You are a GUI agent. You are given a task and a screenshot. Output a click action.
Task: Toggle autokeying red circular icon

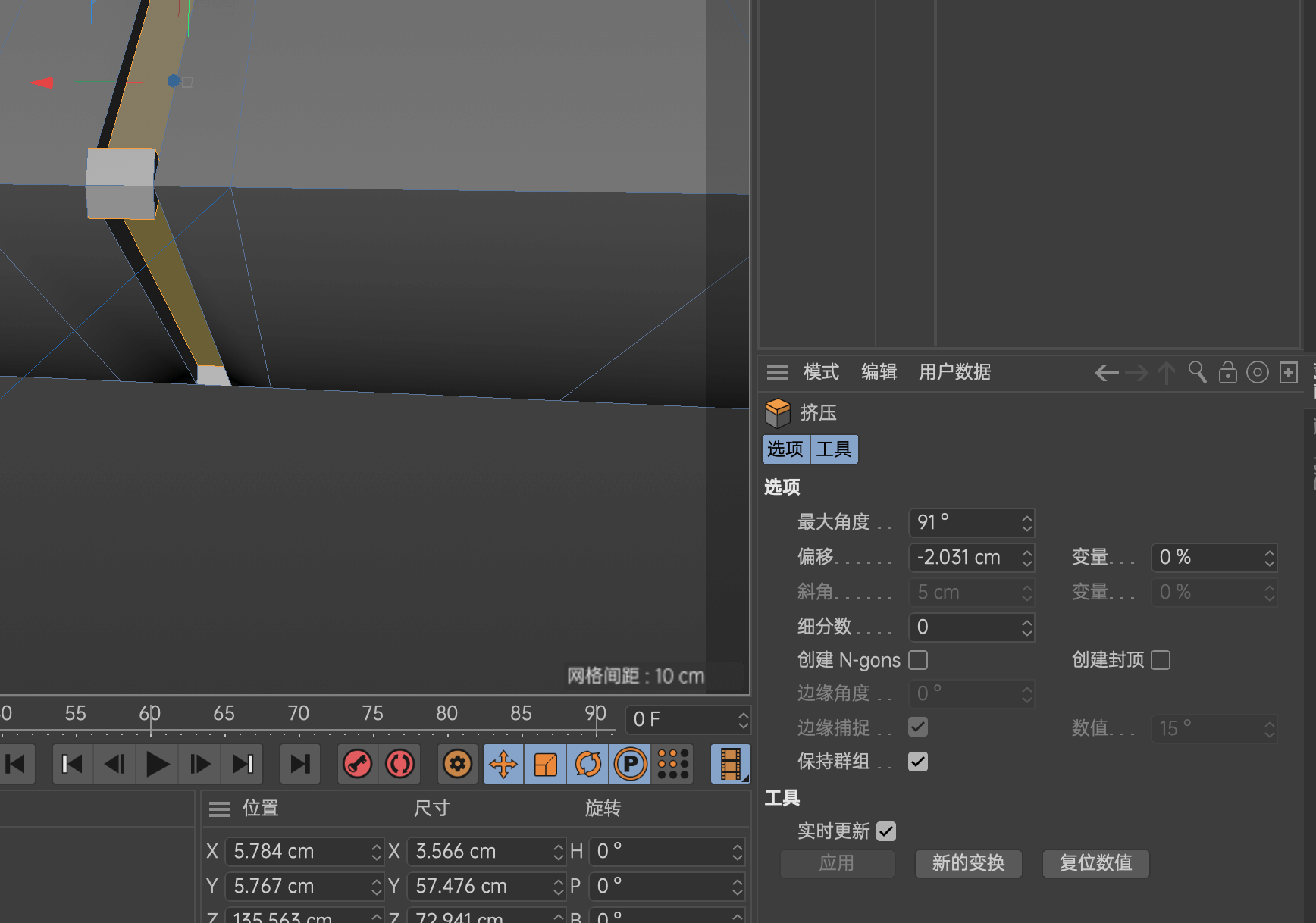pyautogui.click(x=400, y=764)
